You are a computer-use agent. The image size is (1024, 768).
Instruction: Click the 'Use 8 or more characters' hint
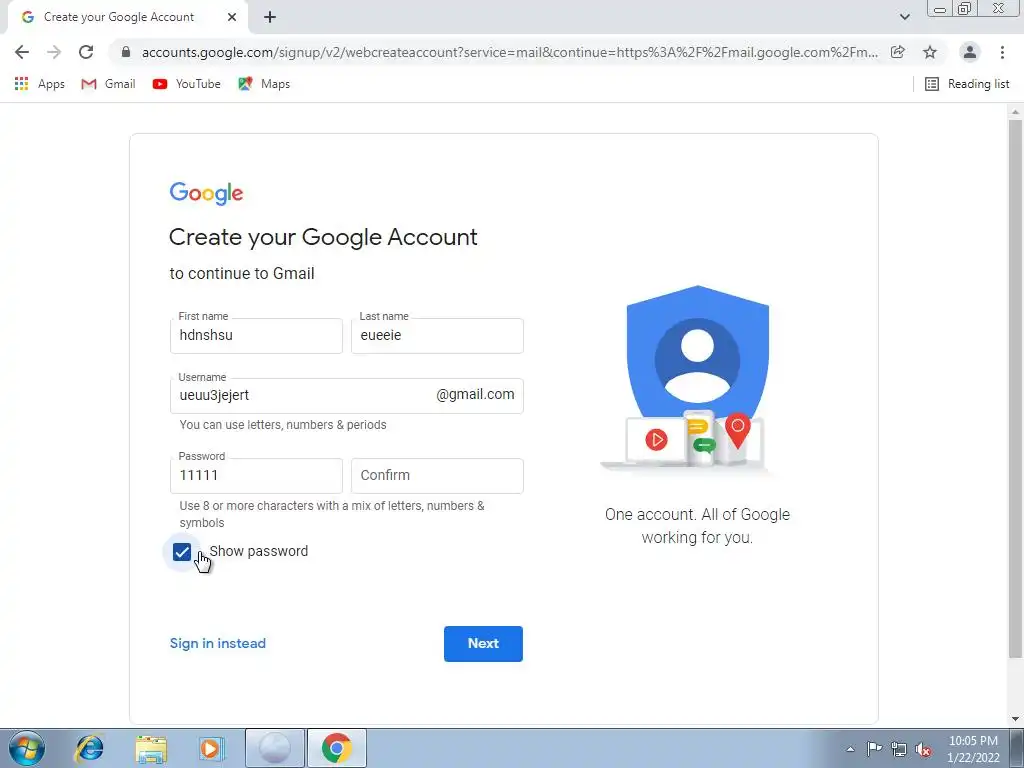332,514
